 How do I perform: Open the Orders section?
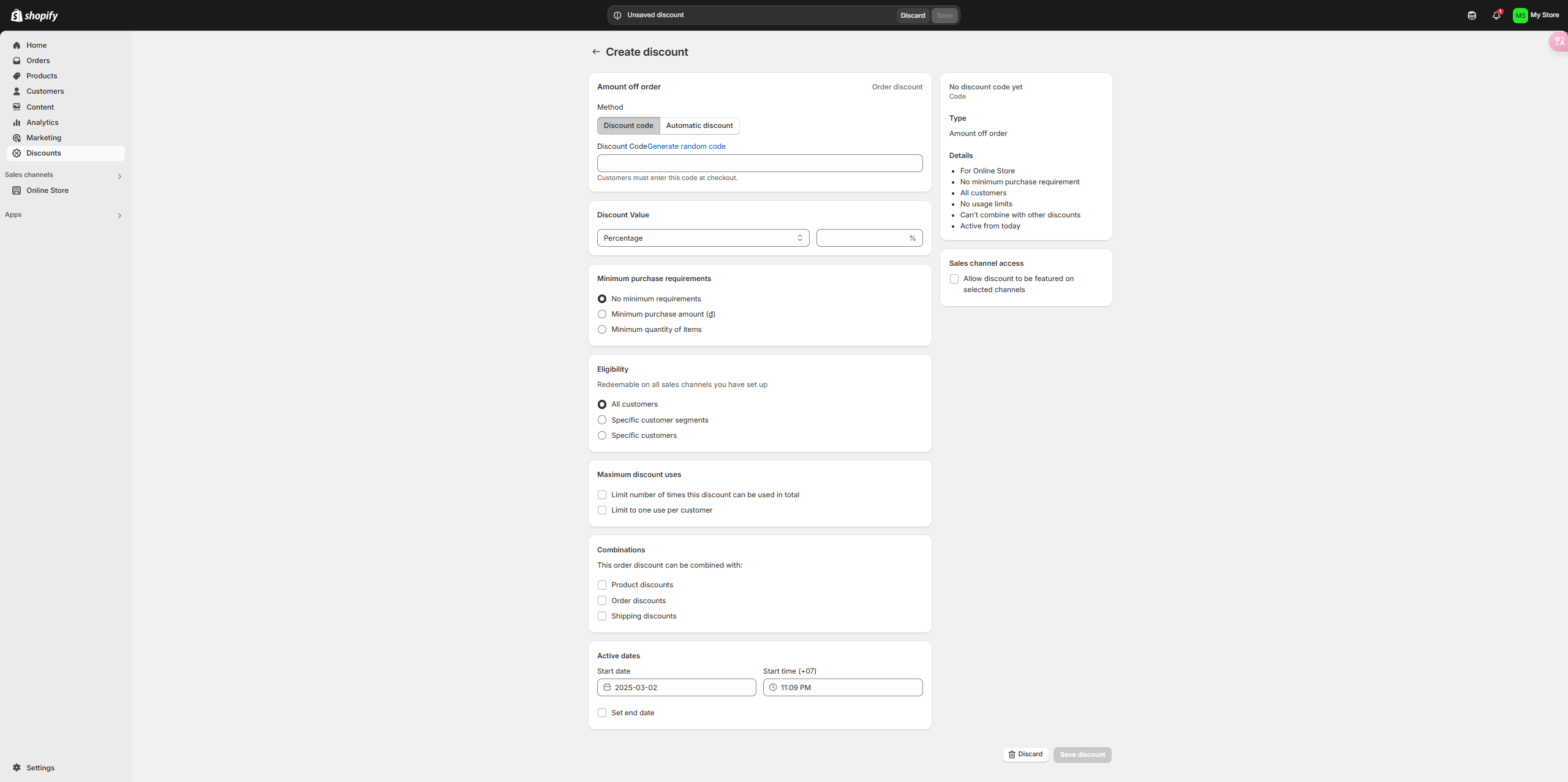[x=66, y=61]
